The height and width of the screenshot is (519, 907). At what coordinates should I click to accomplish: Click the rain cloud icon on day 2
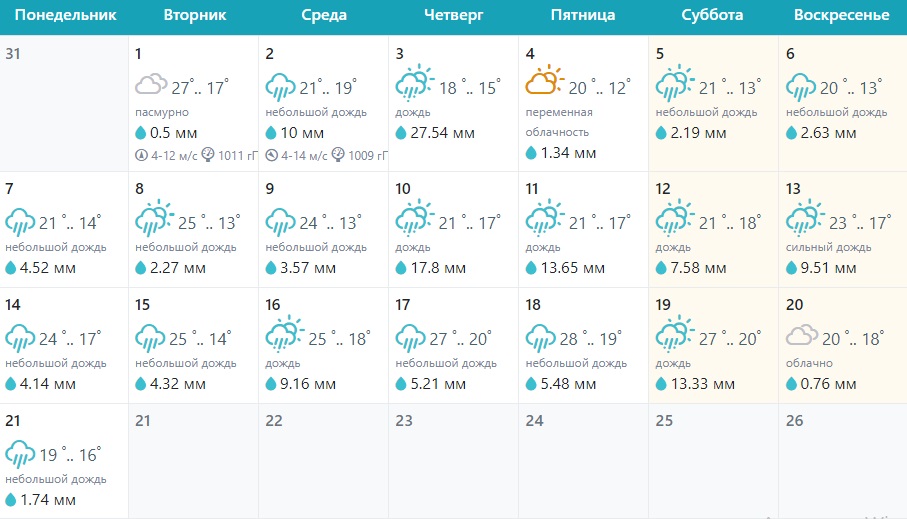(x=281, y=86)
